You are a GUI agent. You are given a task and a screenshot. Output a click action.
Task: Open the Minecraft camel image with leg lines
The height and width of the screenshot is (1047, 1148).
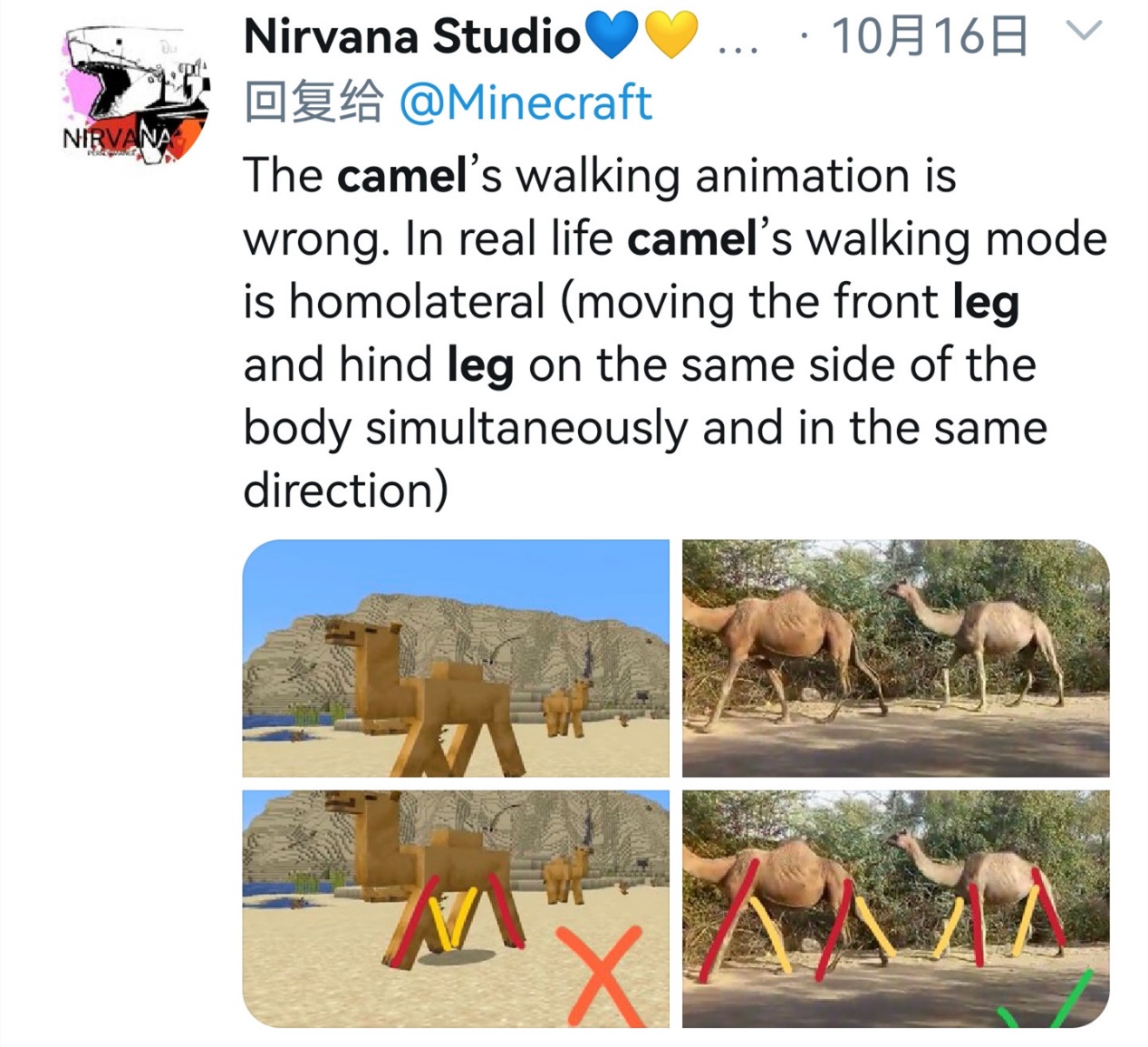(456, 908)
